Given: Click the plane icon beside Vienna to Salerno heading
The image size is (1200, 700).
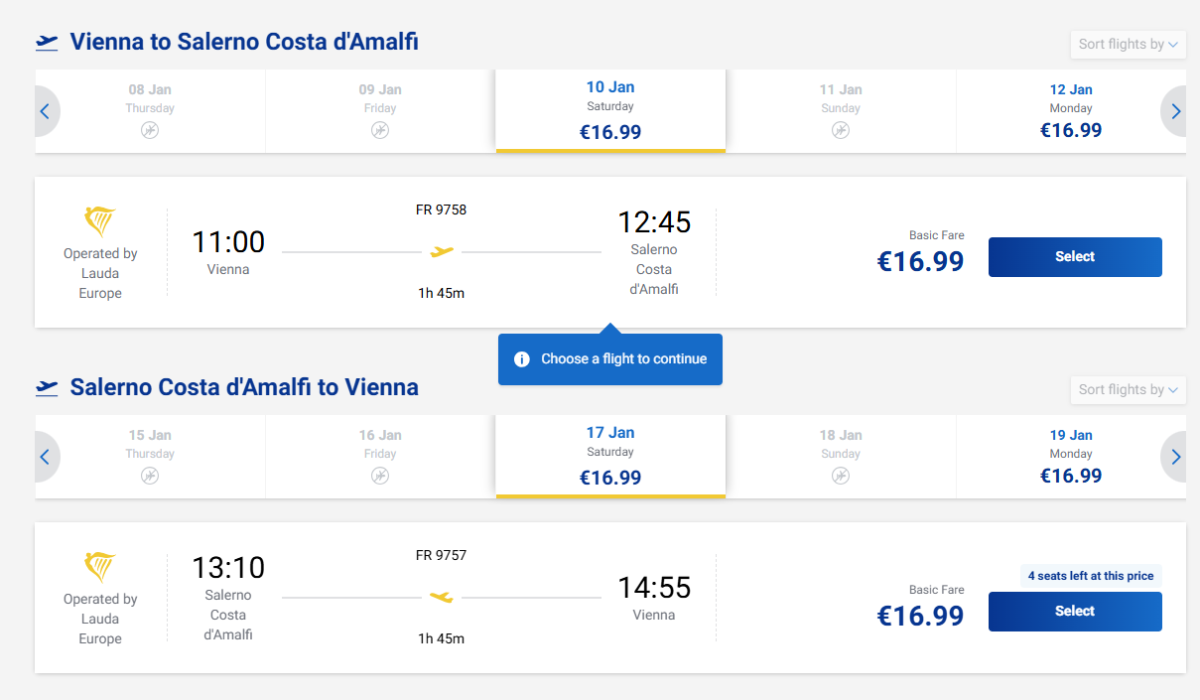Looking at the screenshot, I should 47,42.
